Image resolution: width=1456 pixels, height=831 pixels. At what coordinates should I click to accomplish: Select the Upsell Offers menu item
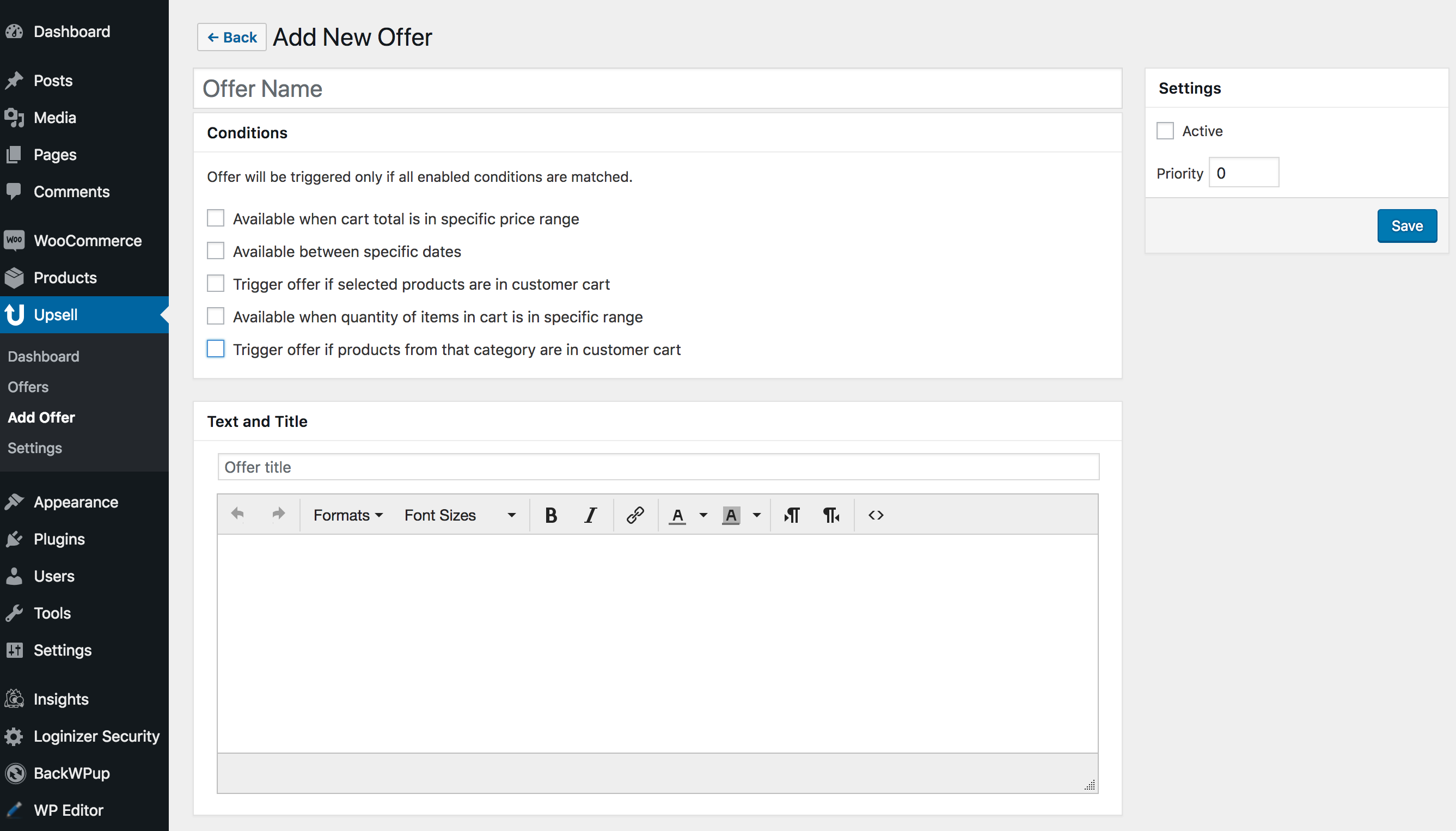[x=27, y=386]
